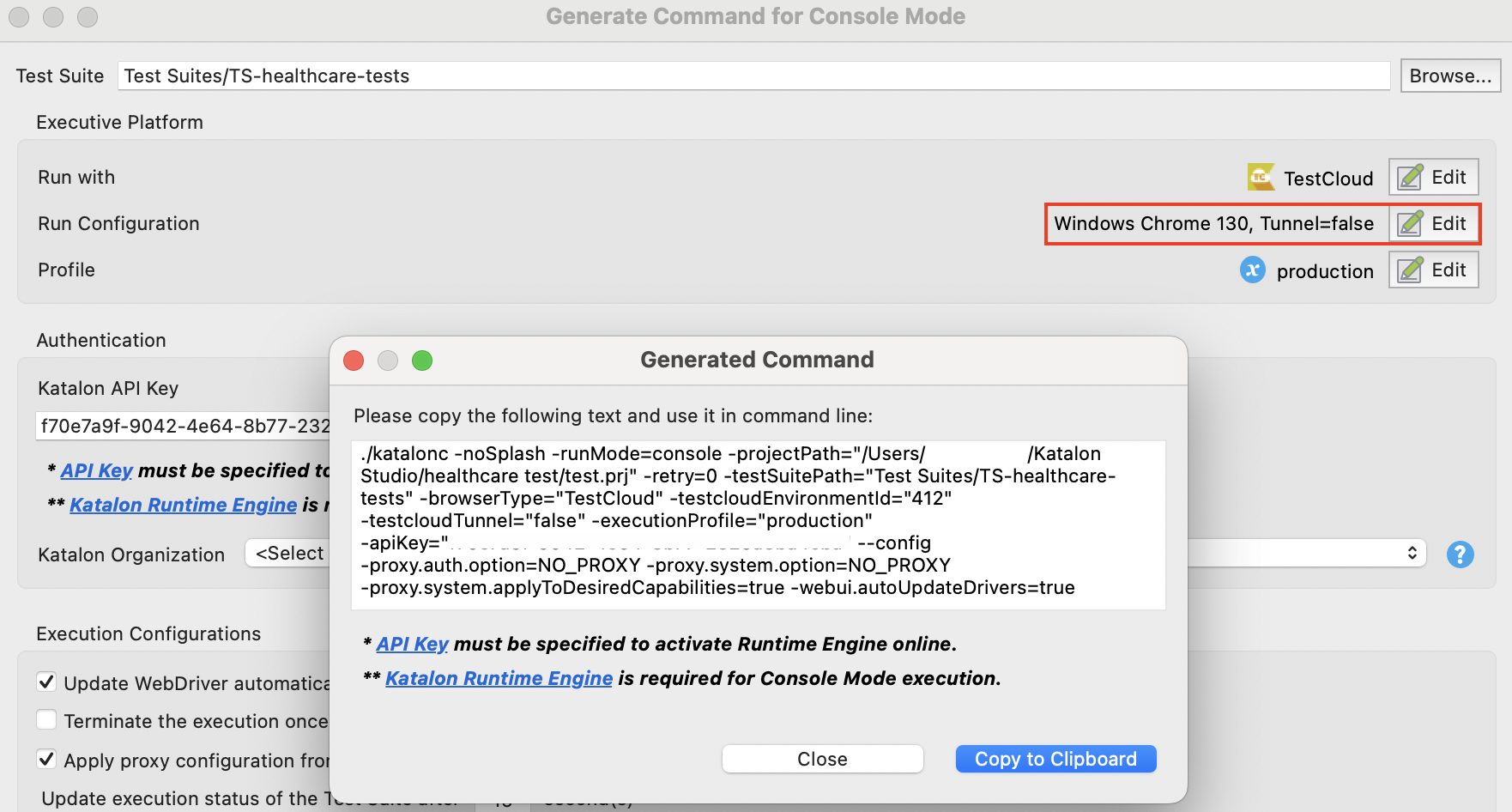This screenshot has width=1512, height=812.
Task: Edit the Run Configuration for Windows Chrome 130
Action: [x=1433, y=224]
